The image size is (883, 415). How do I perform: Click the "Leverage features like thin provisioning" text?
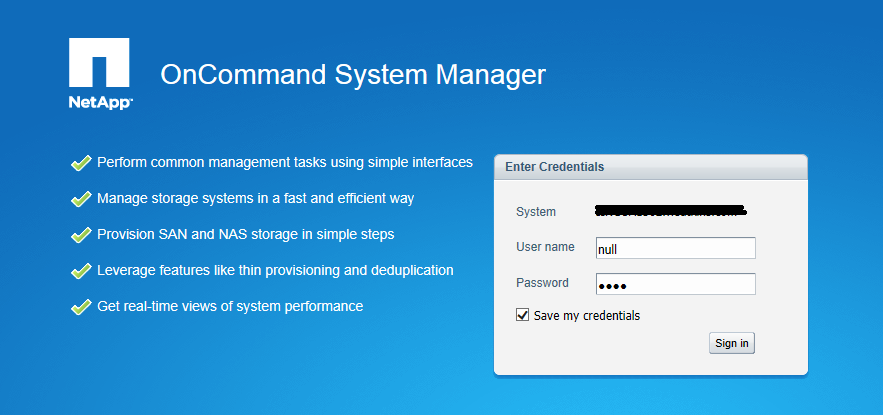[x=275, y=270]
